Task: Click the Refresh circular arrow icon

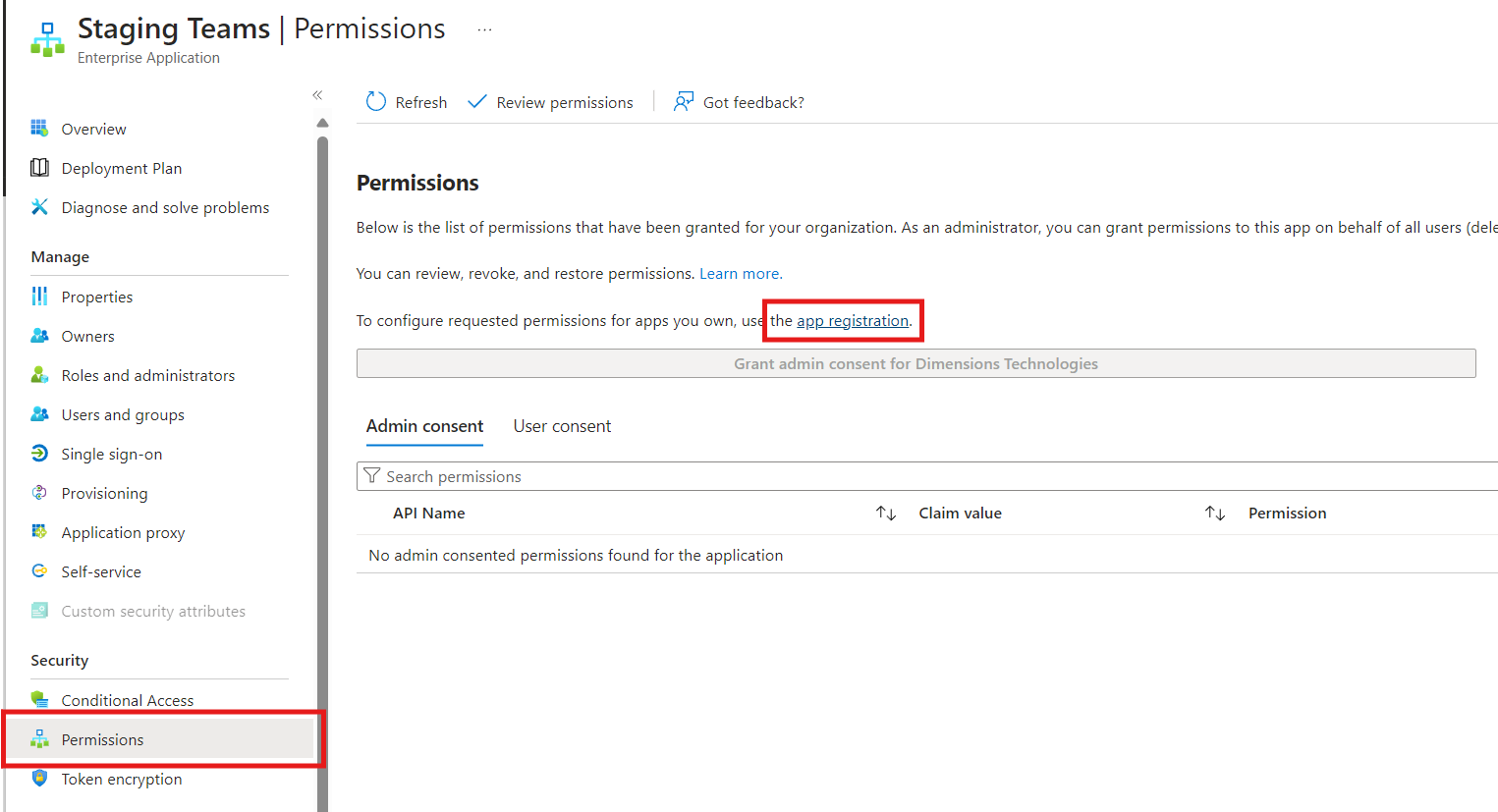Action: (376, 101)
